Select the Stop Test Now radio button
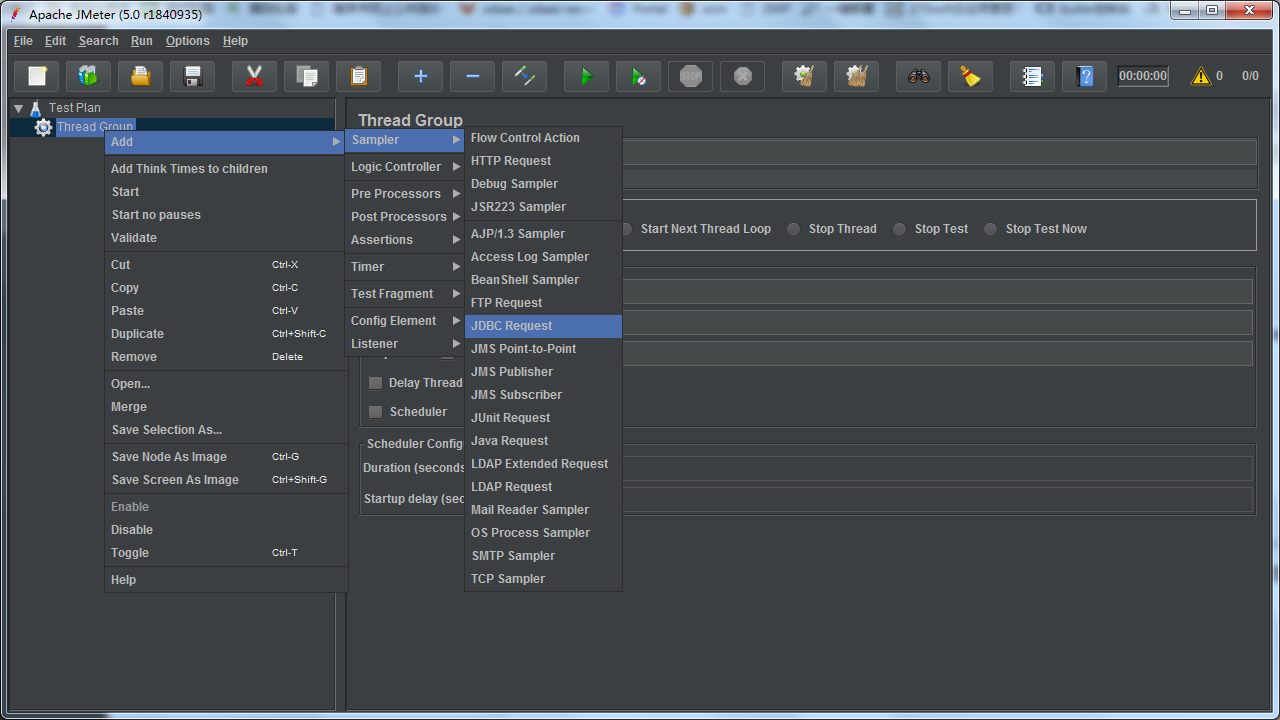The height and width of the screenshot is (720, 1280). click(991, 229)
